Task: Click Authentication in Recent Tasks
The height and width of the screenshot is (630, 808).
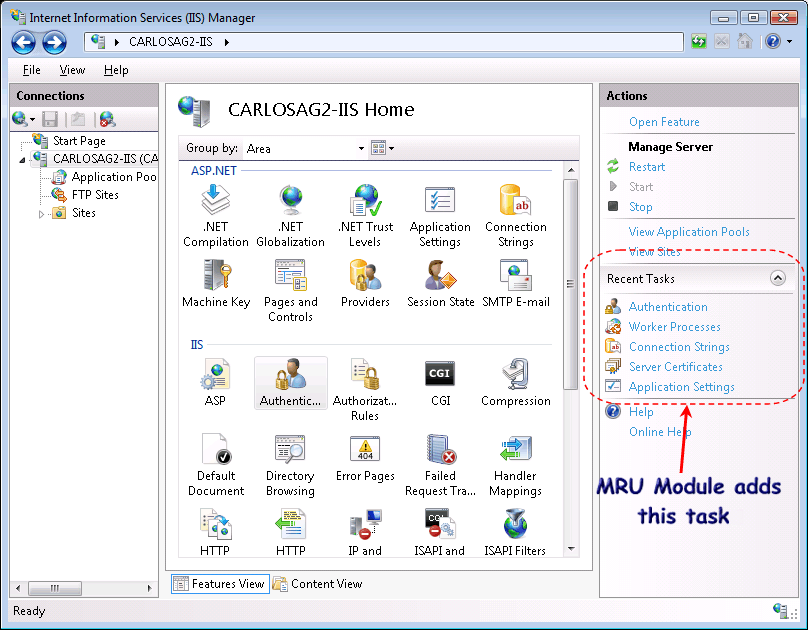Action: pyautogui.click(x=668, y=307)
